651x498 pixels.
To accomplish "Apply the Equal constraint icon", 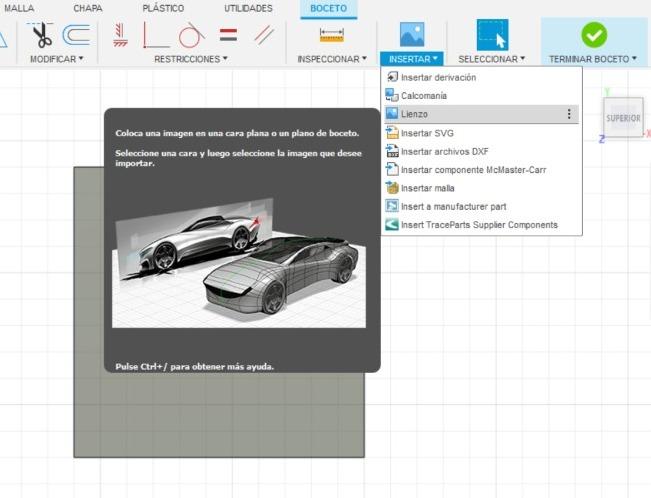I will (228, 36).
